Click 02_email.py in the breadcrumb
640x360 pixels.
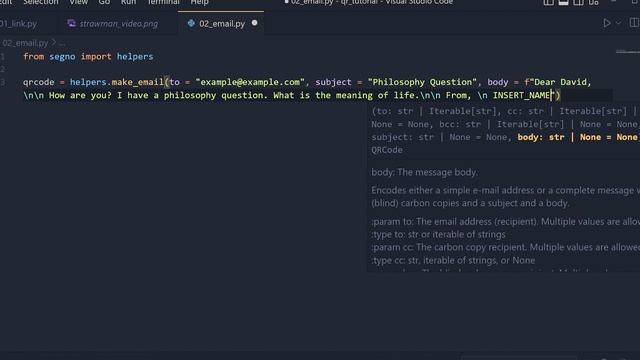(25, 43)
